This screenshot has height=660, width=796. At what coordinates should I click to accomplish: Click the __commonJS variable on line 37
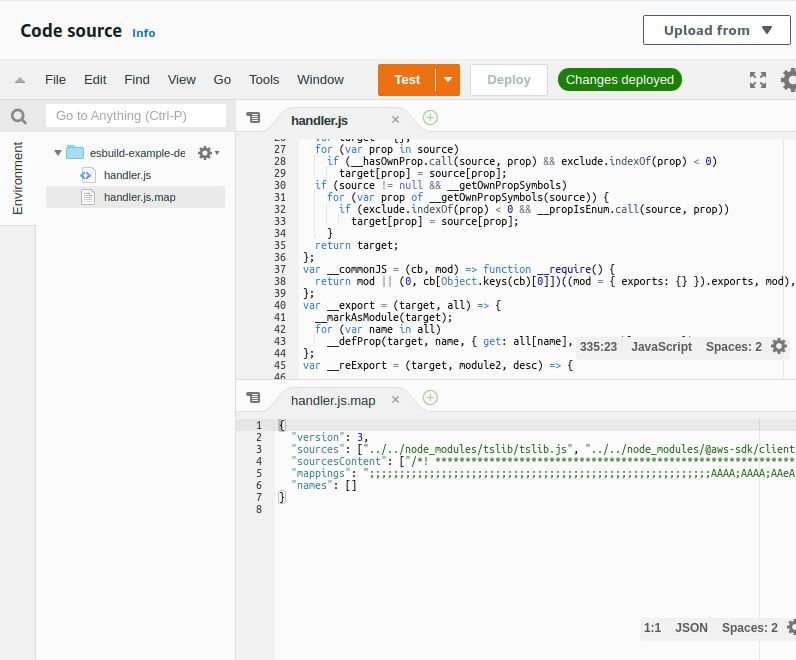(357, 269)
